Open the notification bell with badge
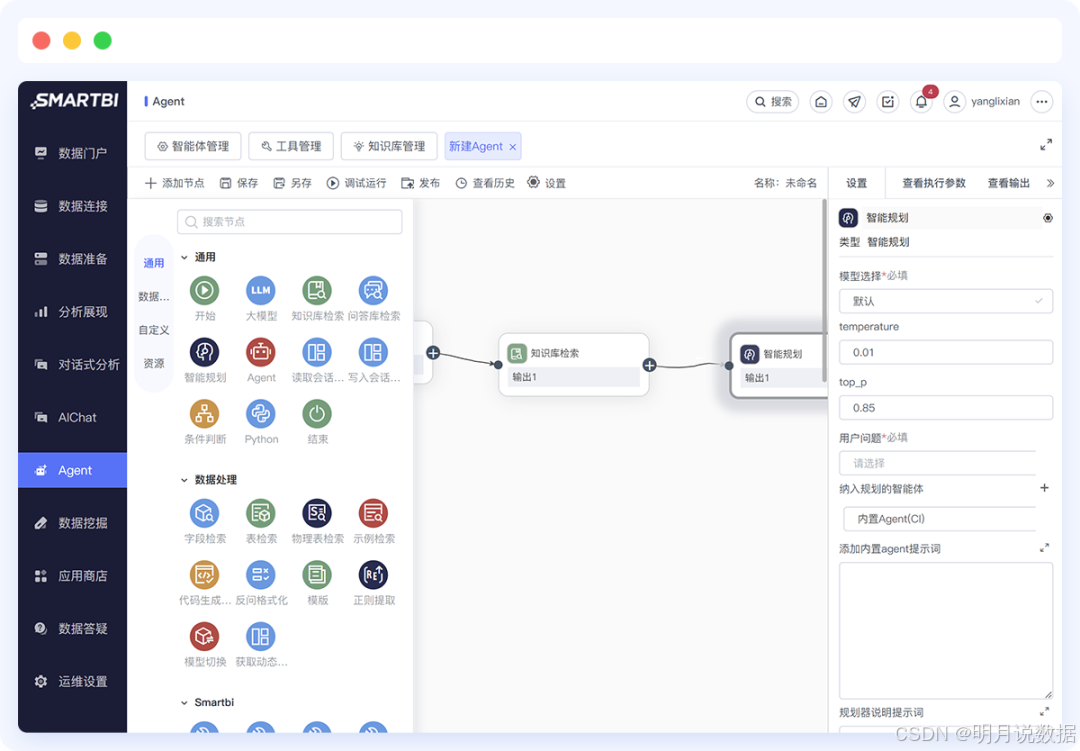This screenshot has height=751, width=1080. pos(922,102)
